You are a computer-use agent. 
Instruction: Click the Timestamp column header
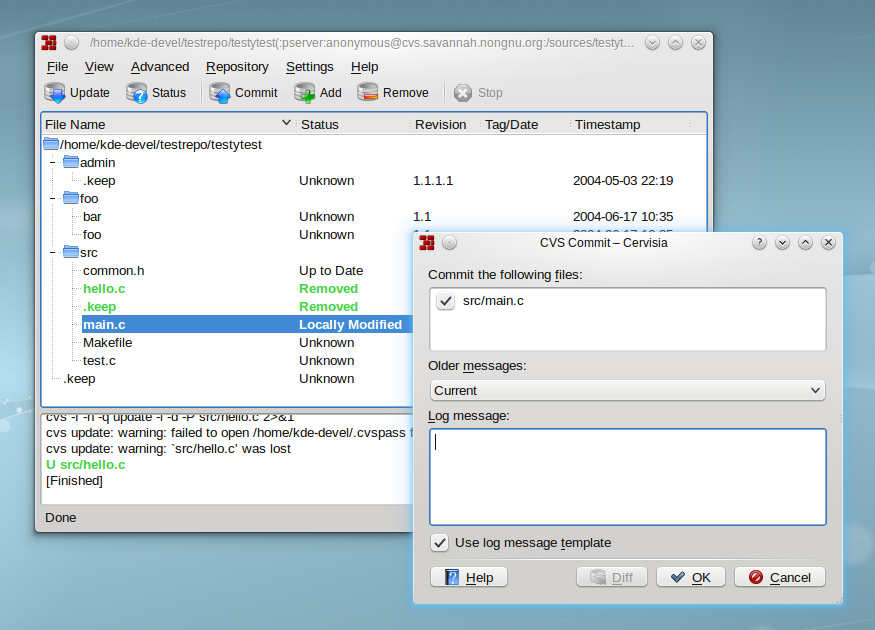tap(608, 124)
